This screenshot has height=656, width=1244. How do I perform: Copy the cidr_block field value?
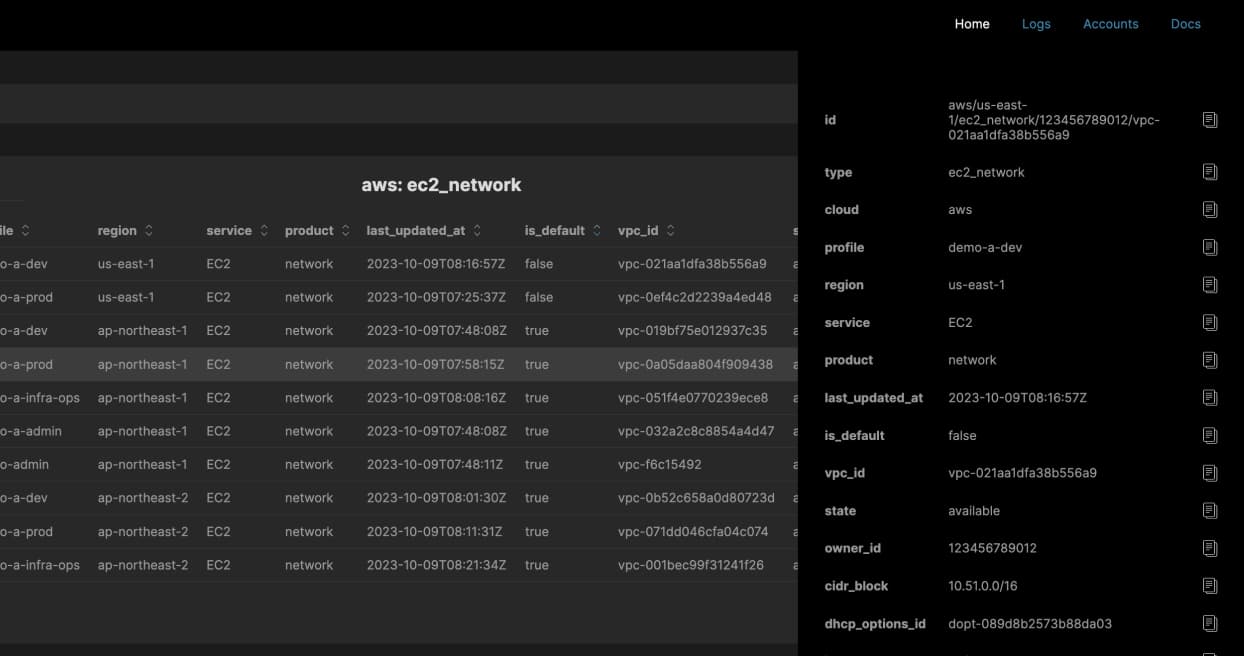[x=1209, y=586]
